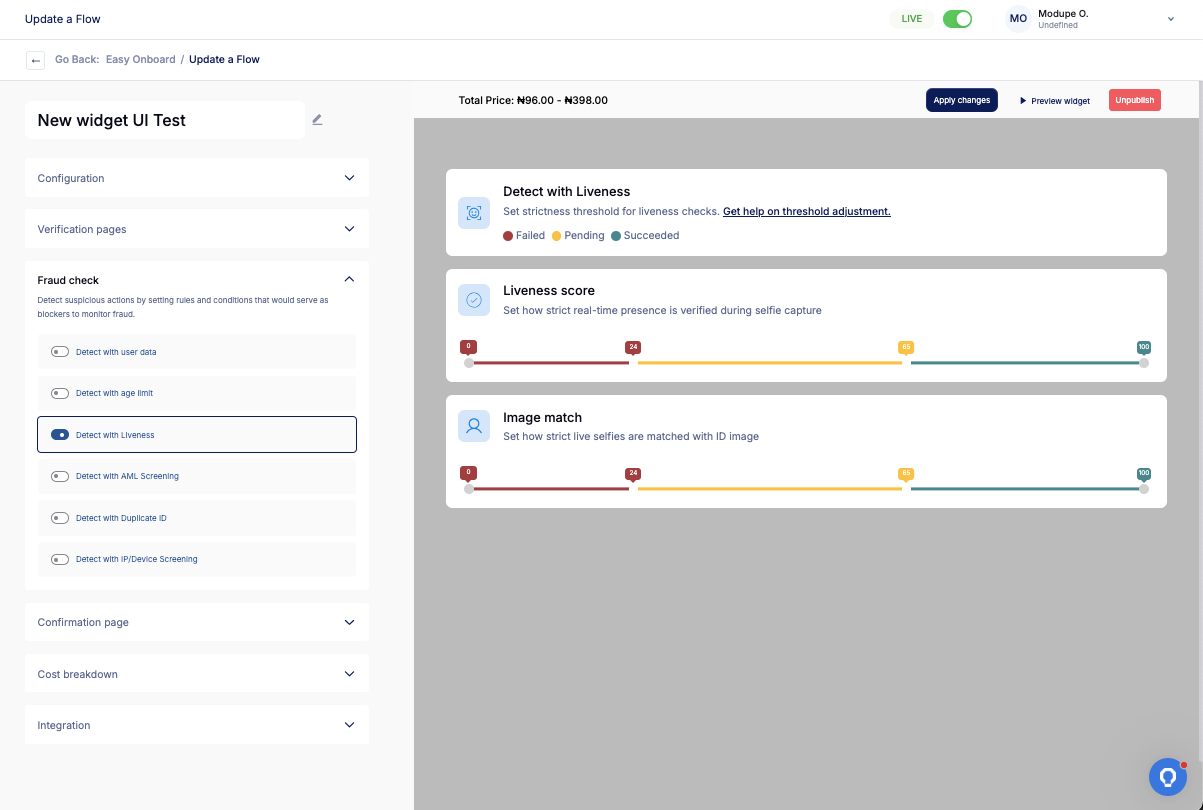The height and width of the screenshot is (810, 1203).
Task: Click the LIVE status badge
Action: [x=912, y=19]
